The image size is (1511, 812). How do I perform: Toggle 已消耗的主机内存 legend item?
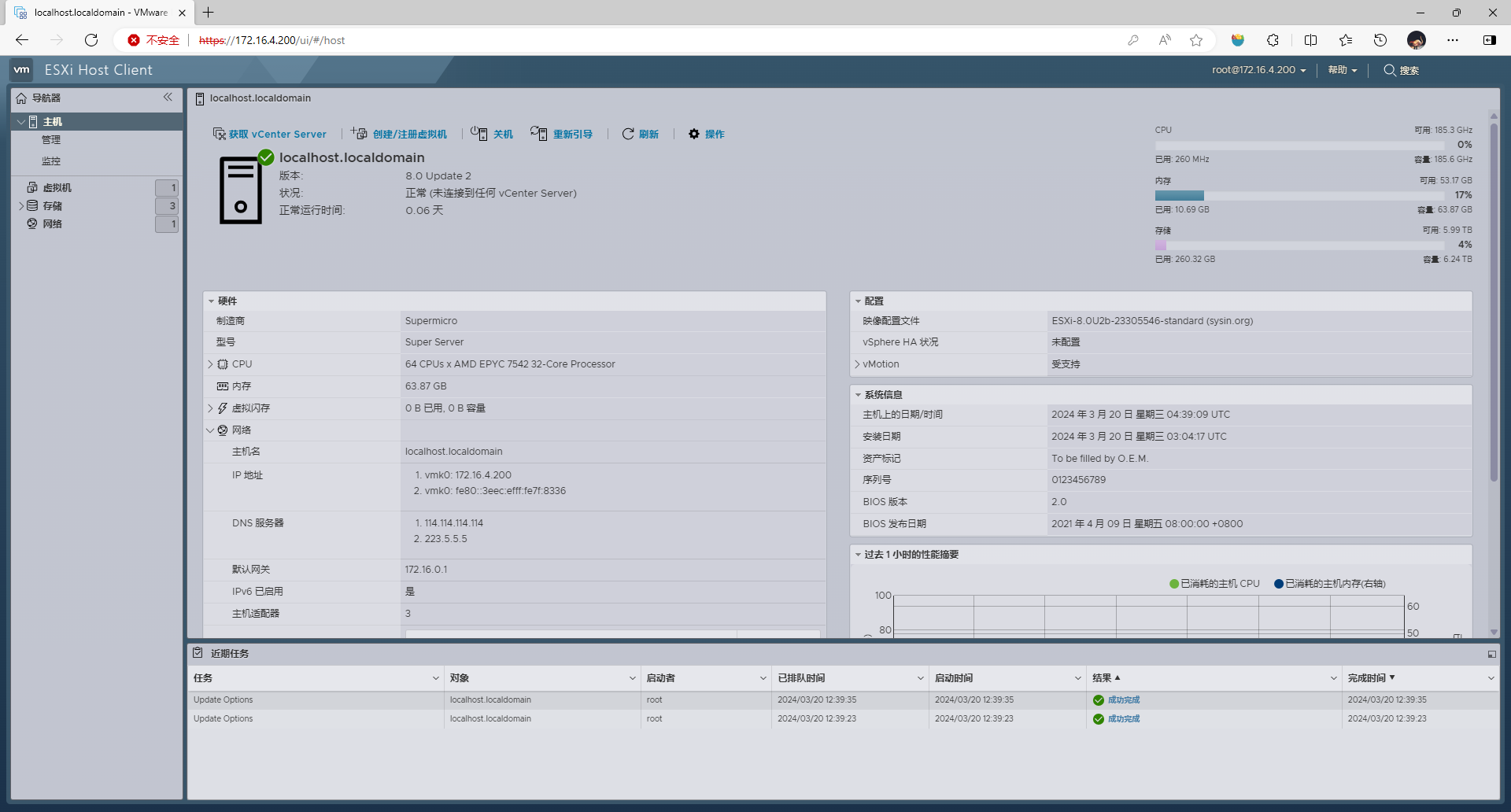point(1330,584)
